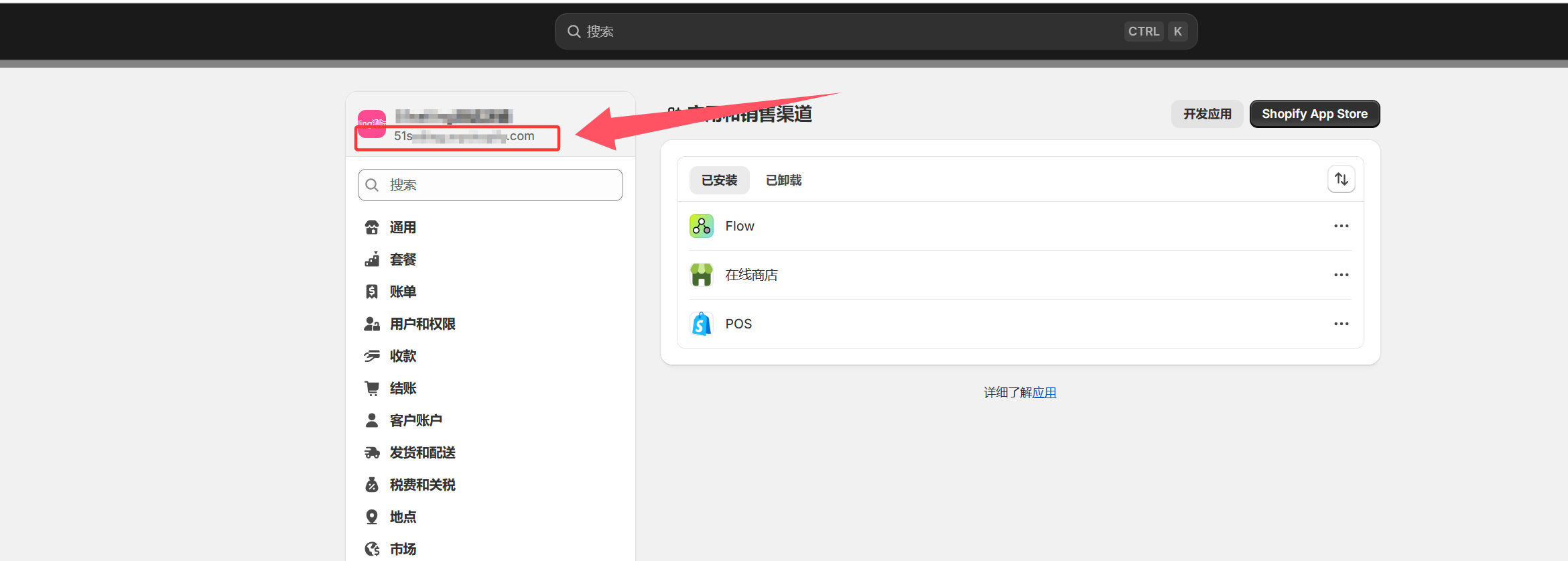Open 账单 billing settings
The image size is (1568, 561).
click(402, 292)
